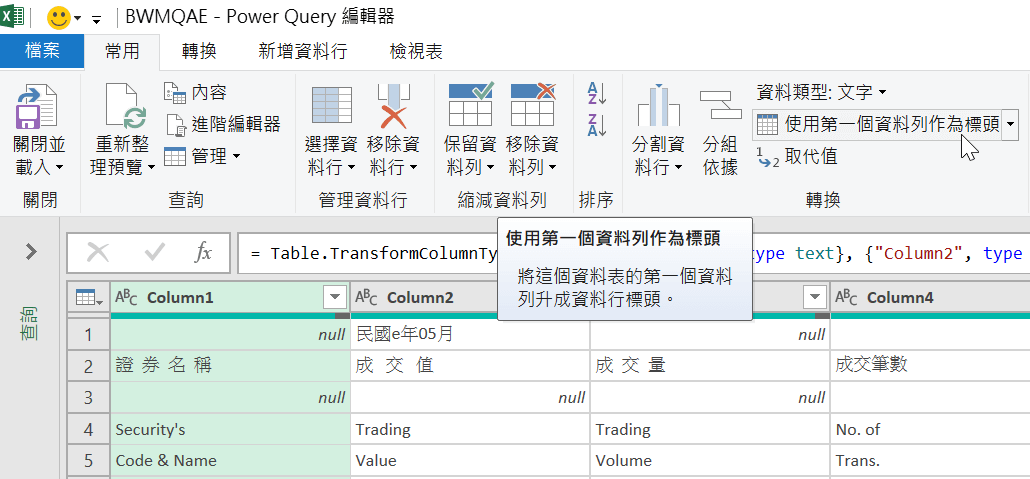This screenshot has height=479, width=1030.
Task: Click the 保留資料列 icon
Action: click(471, 105)
